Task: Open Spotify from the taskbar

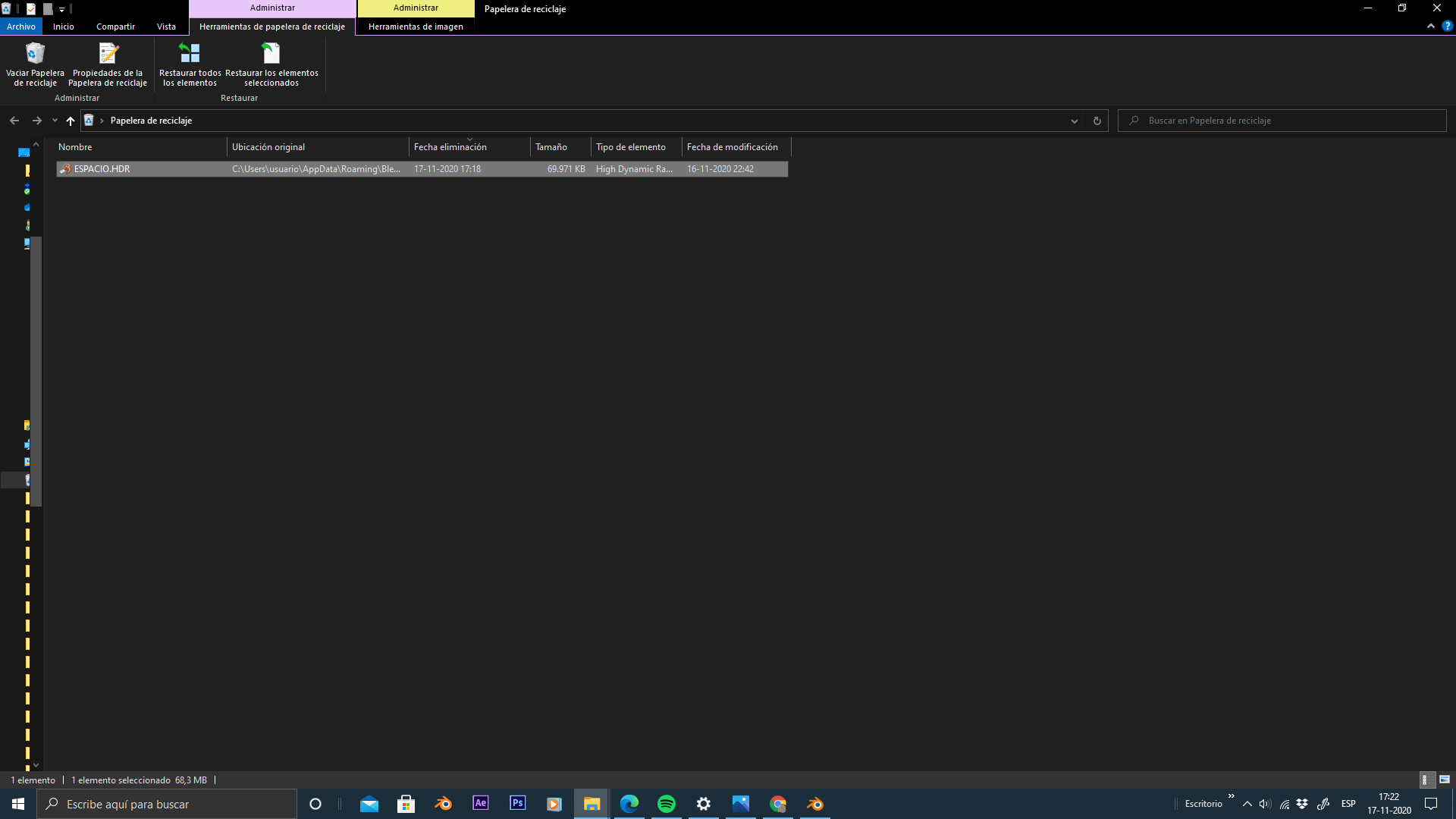Action: coord(666,804)
